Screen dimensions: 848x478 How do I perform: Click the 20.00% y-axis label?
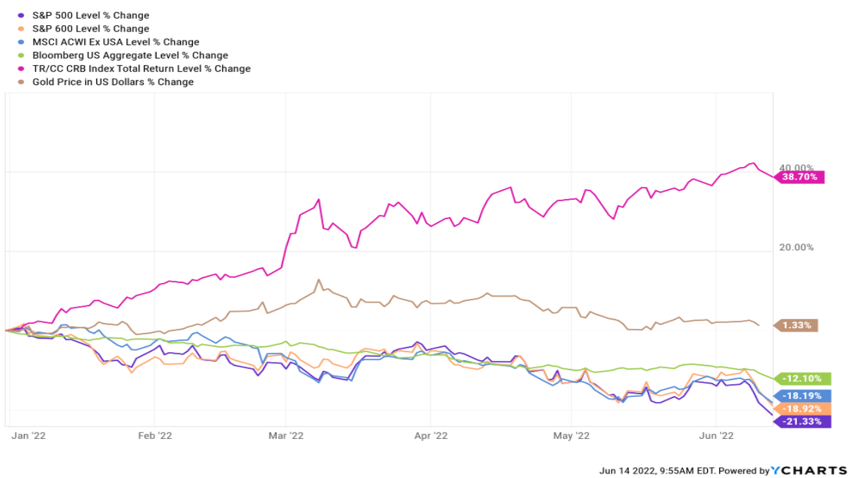pyautogui.click(x=800, y=248)
